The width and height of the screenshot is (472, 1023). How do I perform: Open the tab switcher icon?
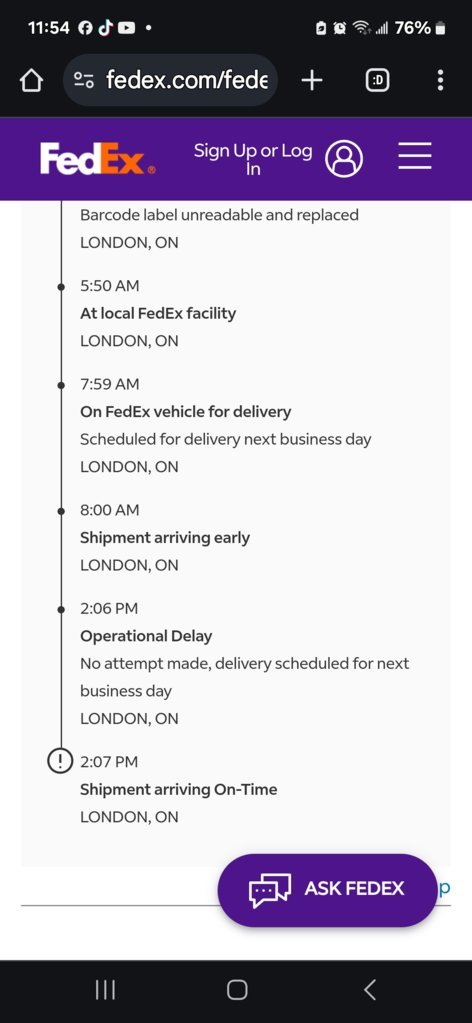(377, 80)
